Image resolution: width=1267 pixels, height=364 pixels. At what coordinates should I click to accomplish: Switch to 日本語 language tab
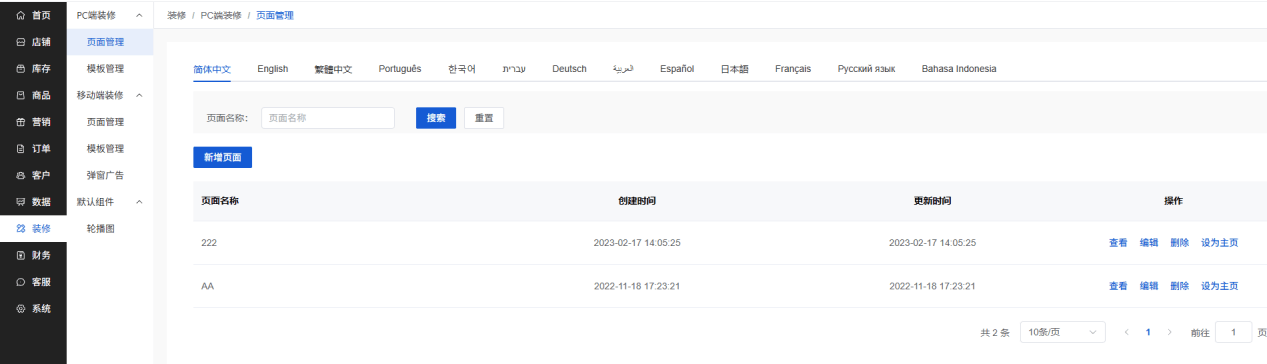click(x=735, y=69)
